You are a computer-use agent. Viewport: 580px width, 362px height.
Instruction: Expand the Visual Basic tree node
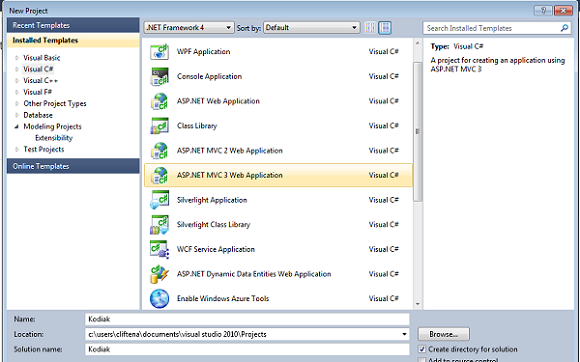point(17,58)
